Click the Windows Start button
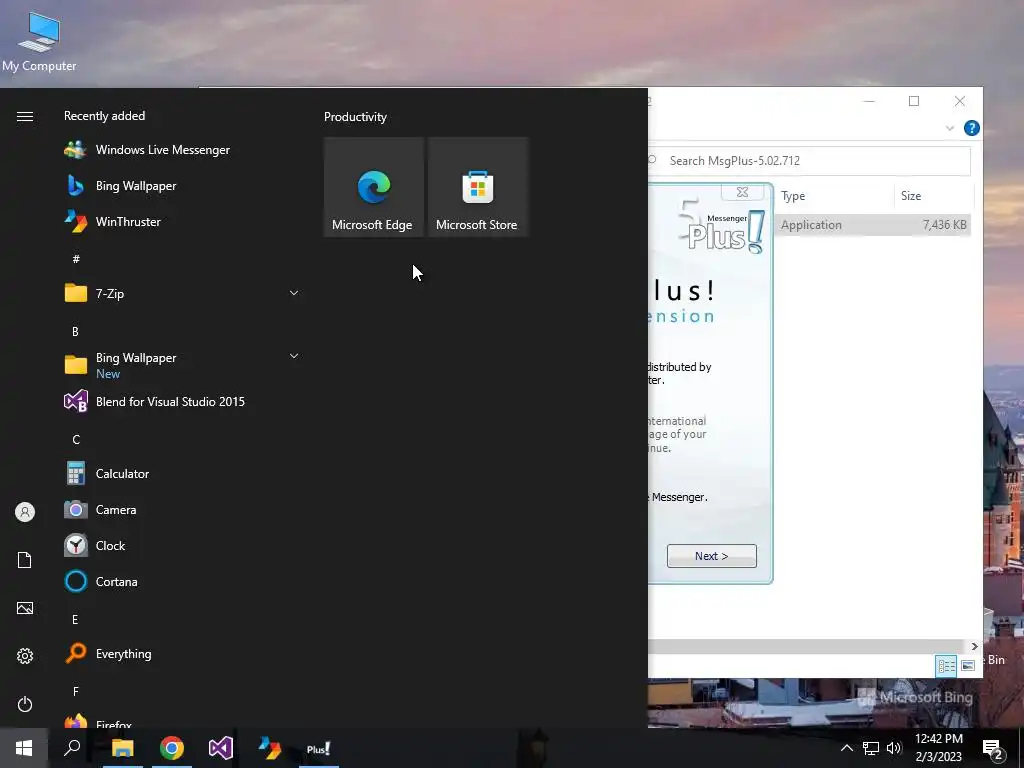1024x768 pixels. tap(24, 748)
